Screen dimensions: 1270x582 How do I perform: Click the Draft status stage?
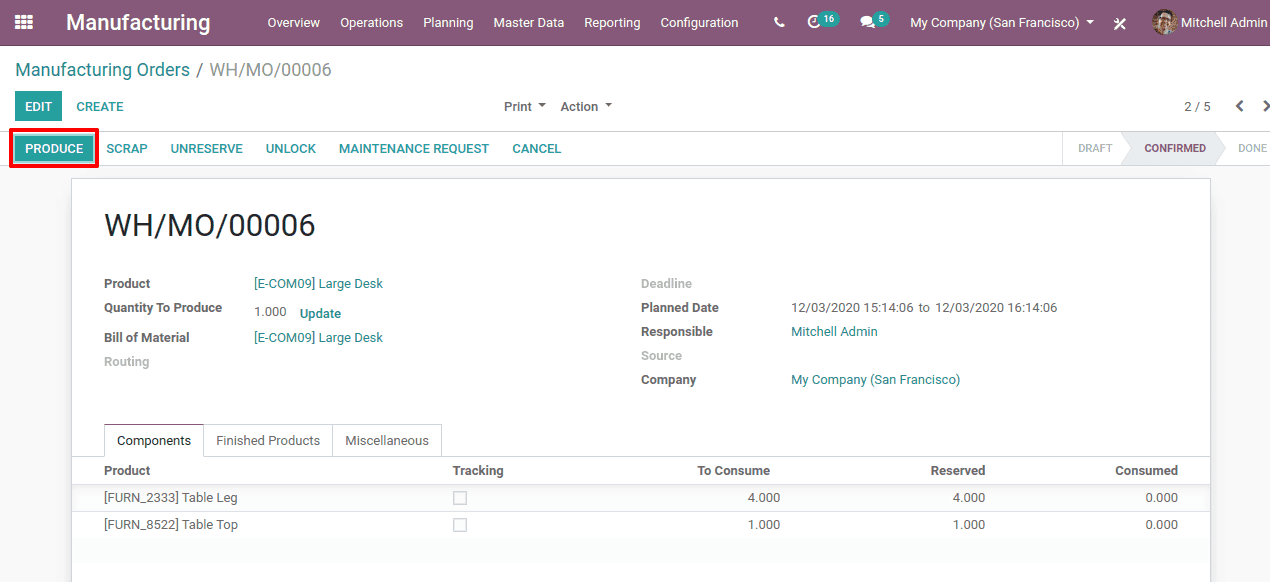1095,148
